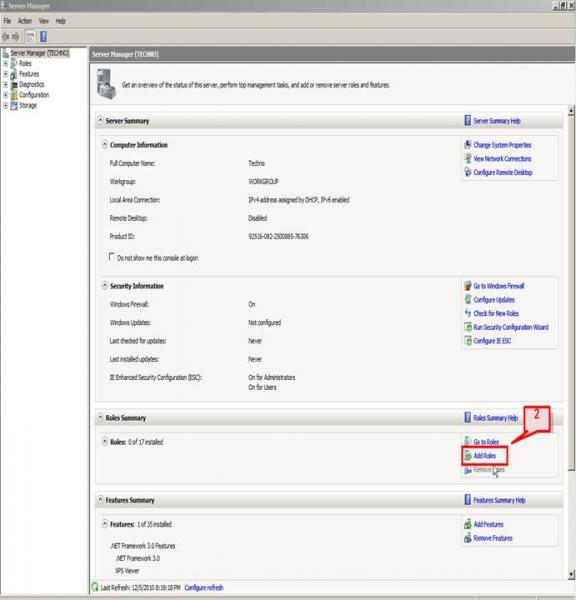This screenshot has height=600, width=576.
Task: Open the View menu
Action: (x=44, y=21)
